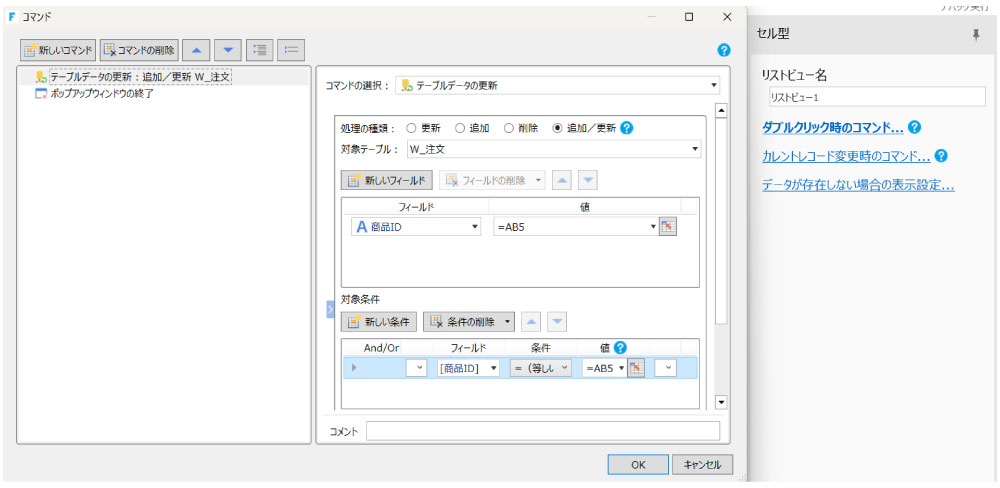Move field down with the arrow beside フィールドの削除

[588, 181]
